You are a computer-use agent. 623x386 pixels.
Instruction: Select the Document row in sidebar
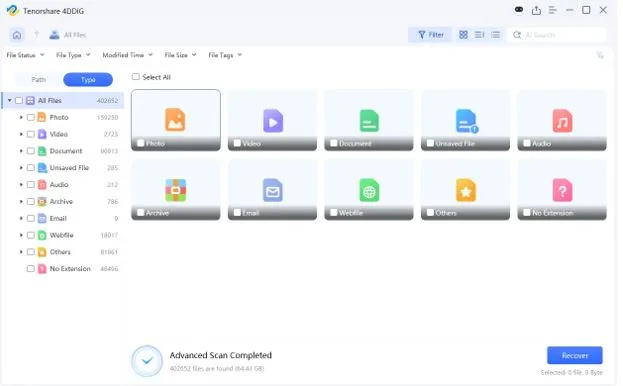tap(63, 151)
